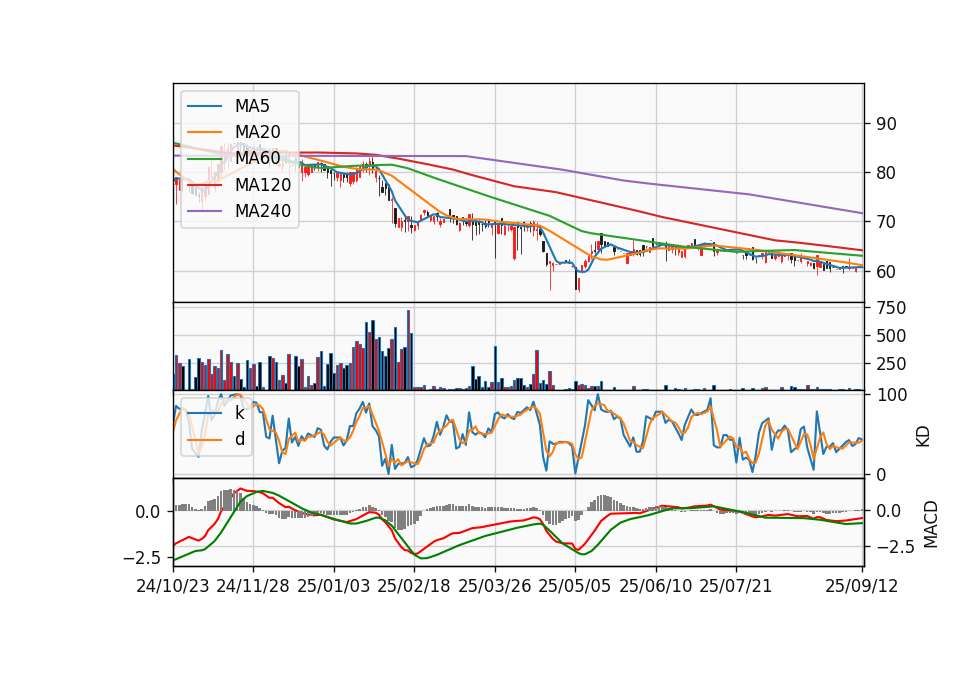Click the 25/02/18 date label

(414, 586)
